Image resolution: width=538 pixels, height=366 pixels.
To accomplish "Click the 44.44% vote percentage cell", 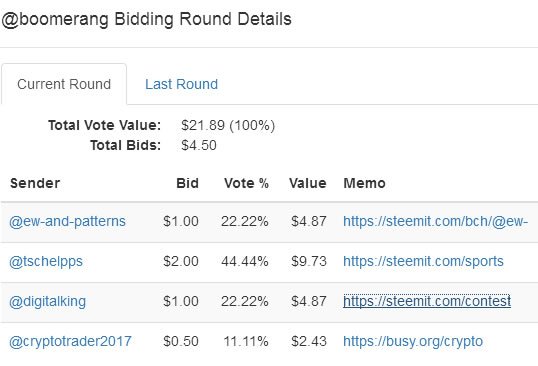I will point(245,261).
